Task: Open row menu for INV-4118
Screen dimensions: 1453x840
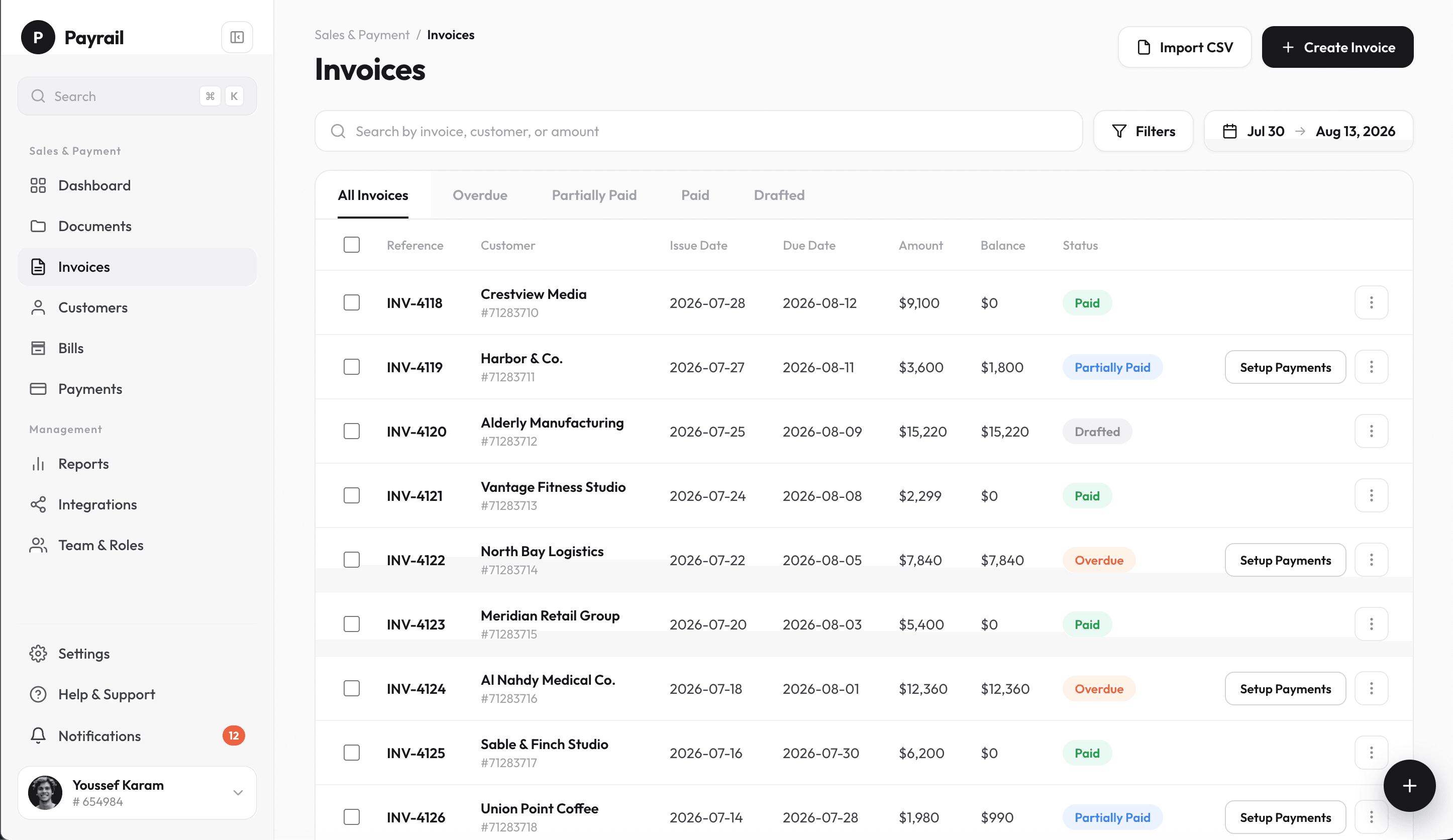Action: [x=1371, y=302]
